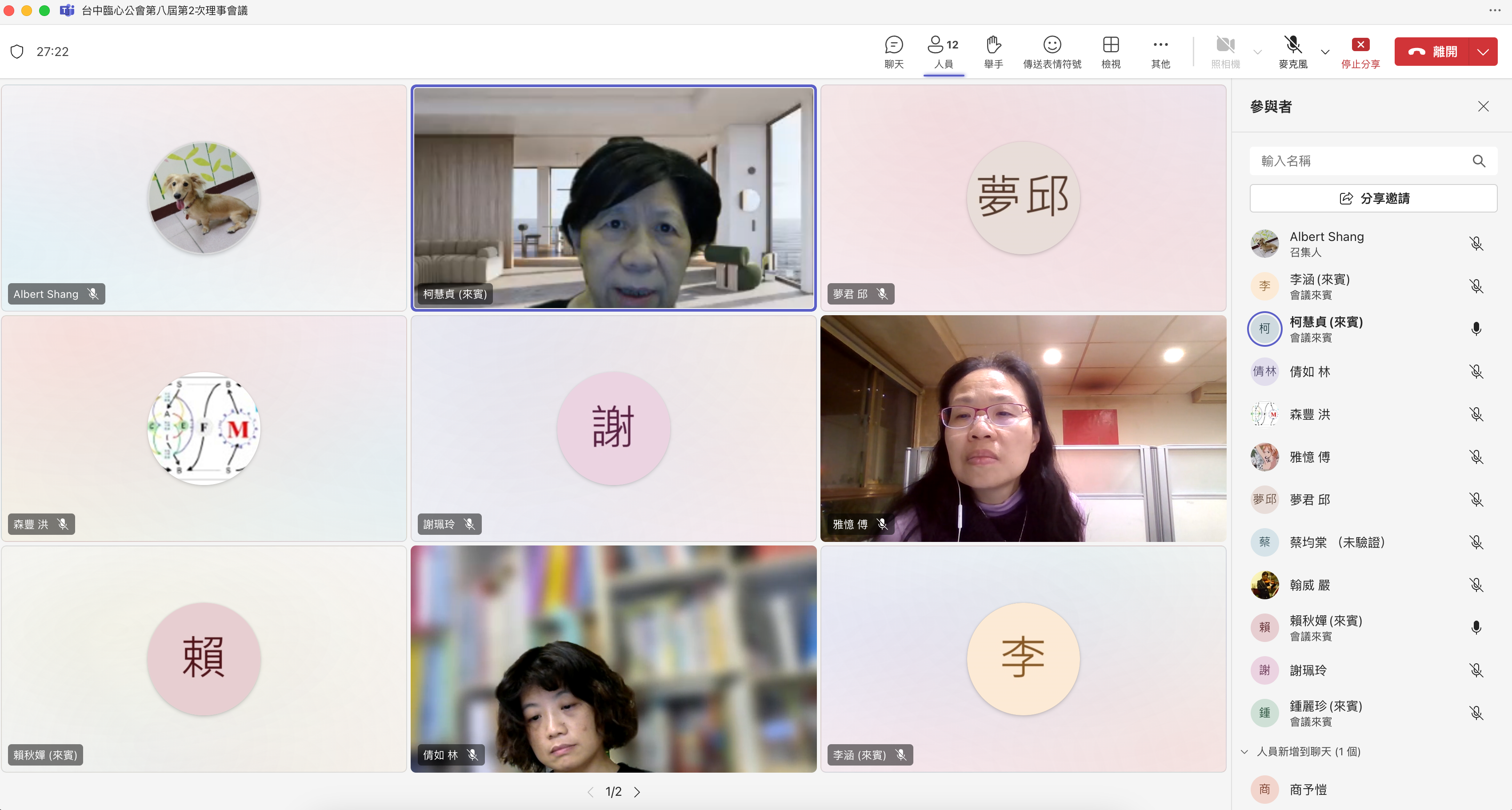Click the search magnifier in participants panel
Screen dimensions: 1512x810
1479,161
